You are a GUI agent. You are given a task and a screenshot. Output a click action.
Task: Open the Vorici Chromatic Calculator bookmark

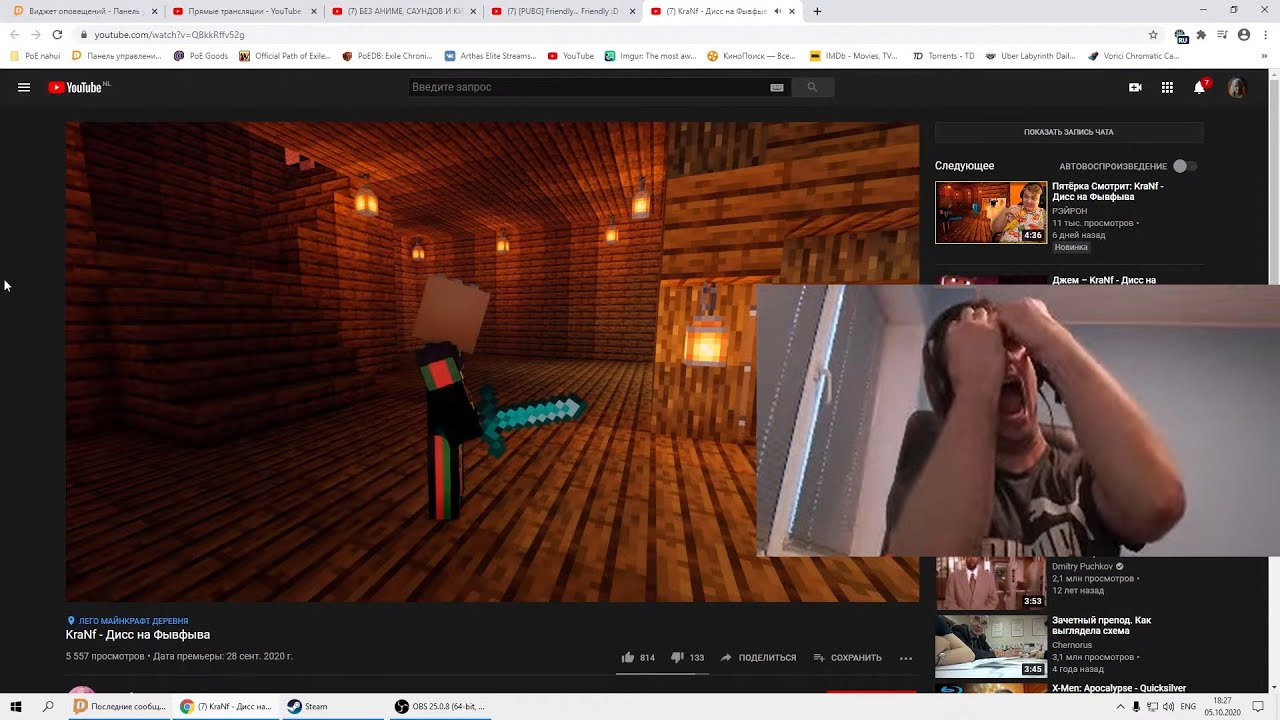tap(1133, 56)
